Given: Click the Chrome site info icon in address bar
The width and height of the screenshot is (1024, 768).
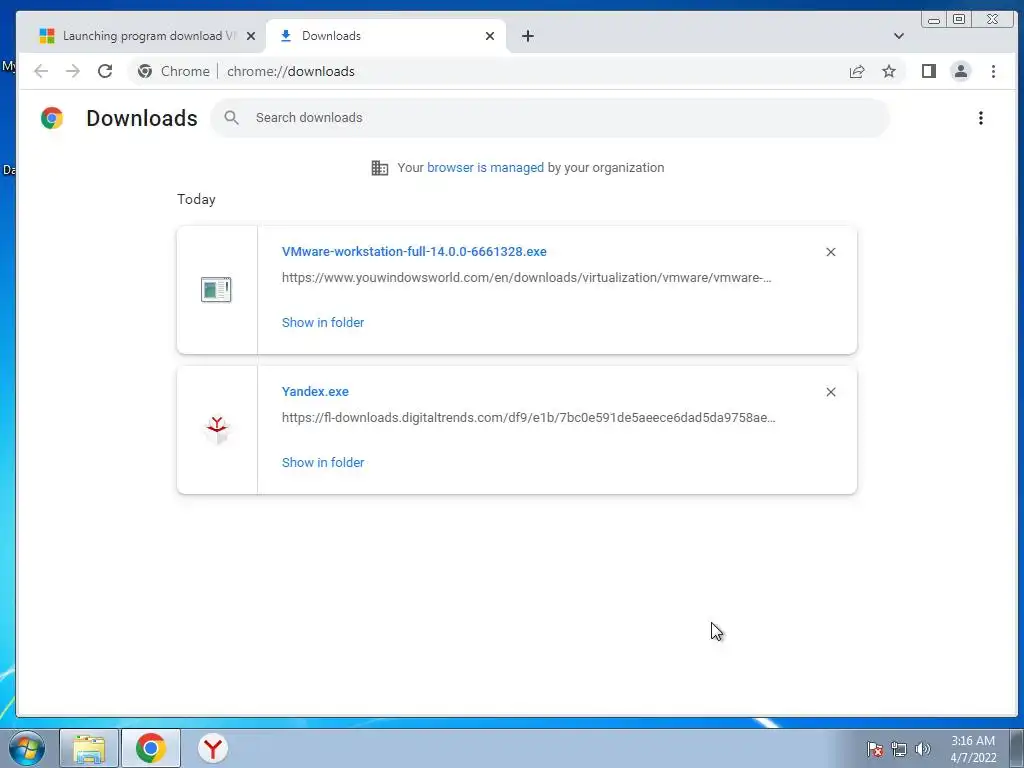Looking at the screenshot, I should point(145,71).
